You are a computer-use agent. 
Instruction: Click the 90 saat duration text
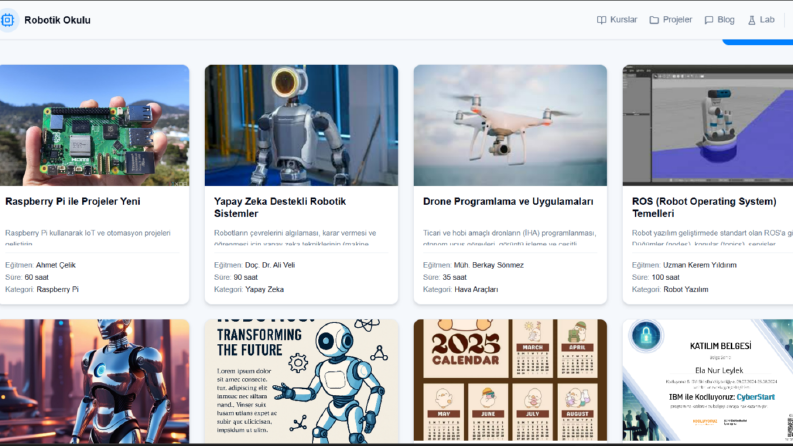pos(245,277)
